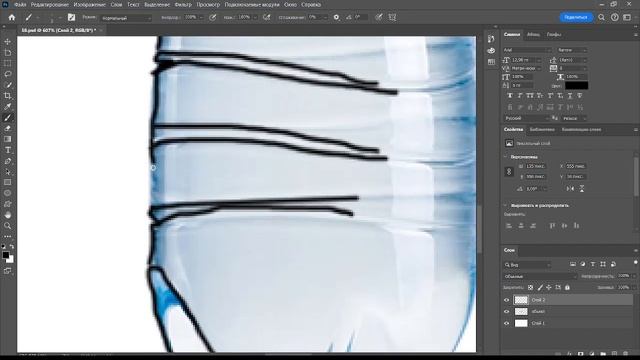Switch to the Абзац tab
The image size is (640, 360).
click(x=533, y=35)
